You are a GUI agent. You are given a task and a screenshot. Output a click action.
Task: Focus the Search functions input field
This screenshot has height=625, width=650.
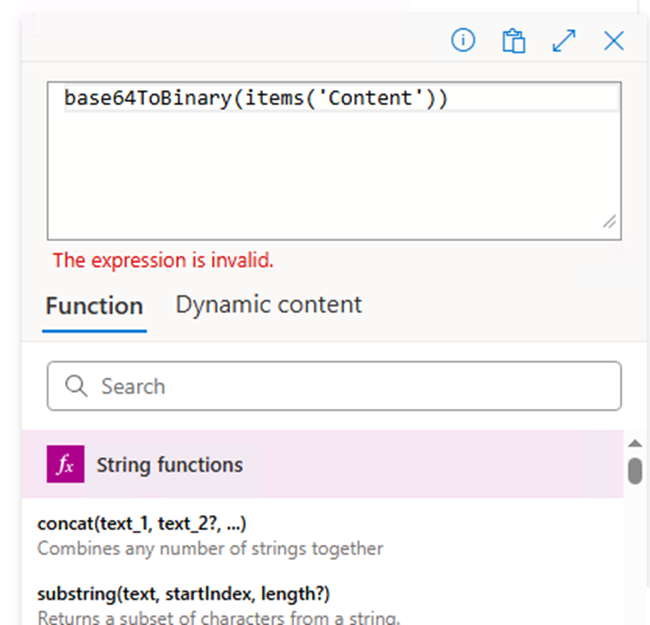click(350, 386)
